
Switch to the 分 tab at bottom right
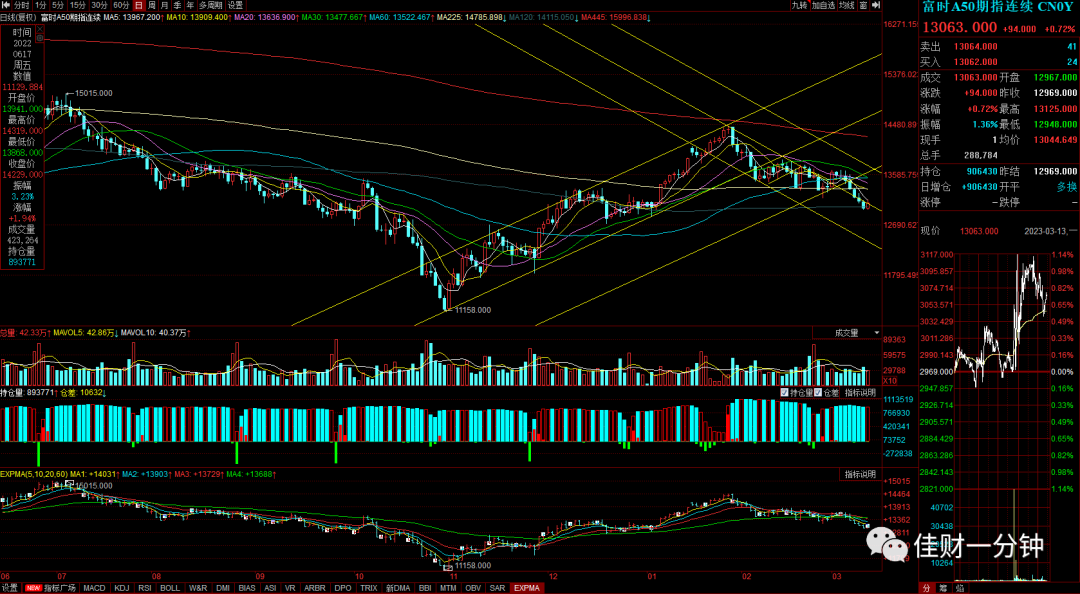(x=926, y=588)
